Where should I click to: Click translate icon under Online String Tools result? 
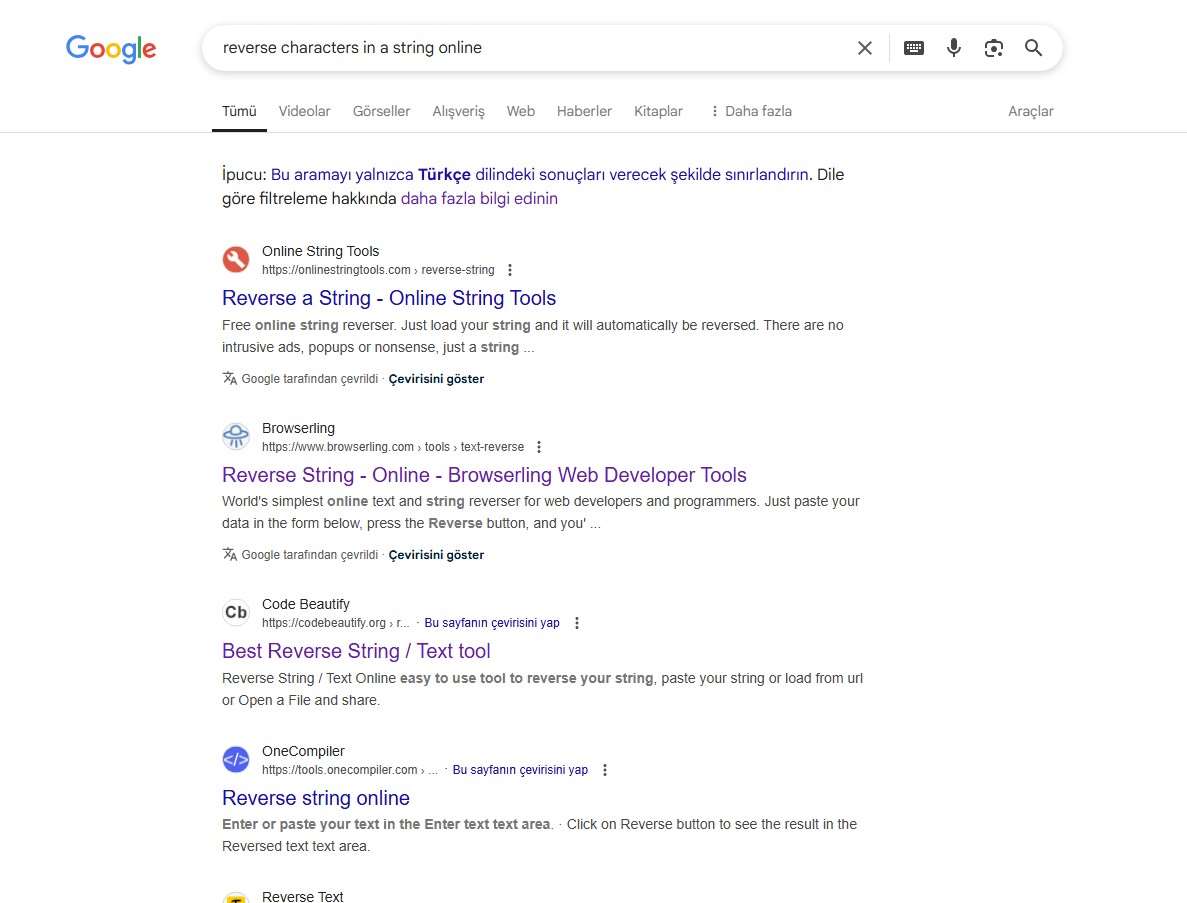[x=229, y=378]
